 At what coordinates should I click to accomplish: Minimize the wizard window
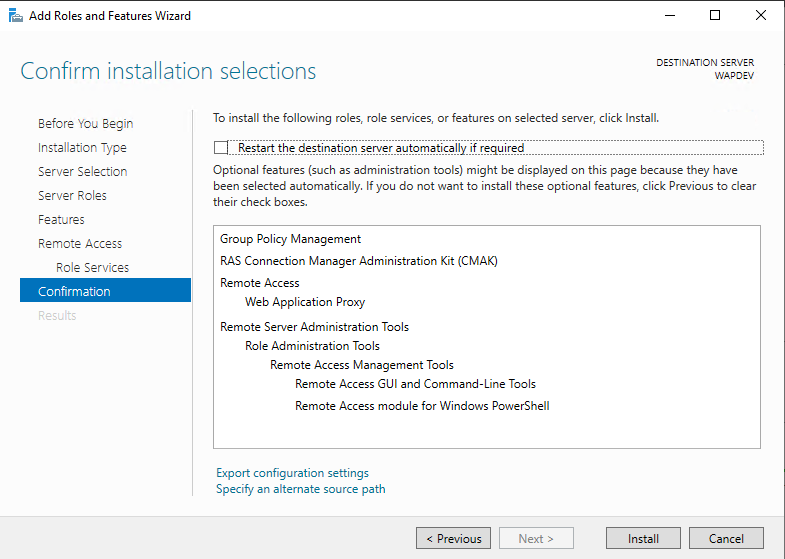point(669,16)
